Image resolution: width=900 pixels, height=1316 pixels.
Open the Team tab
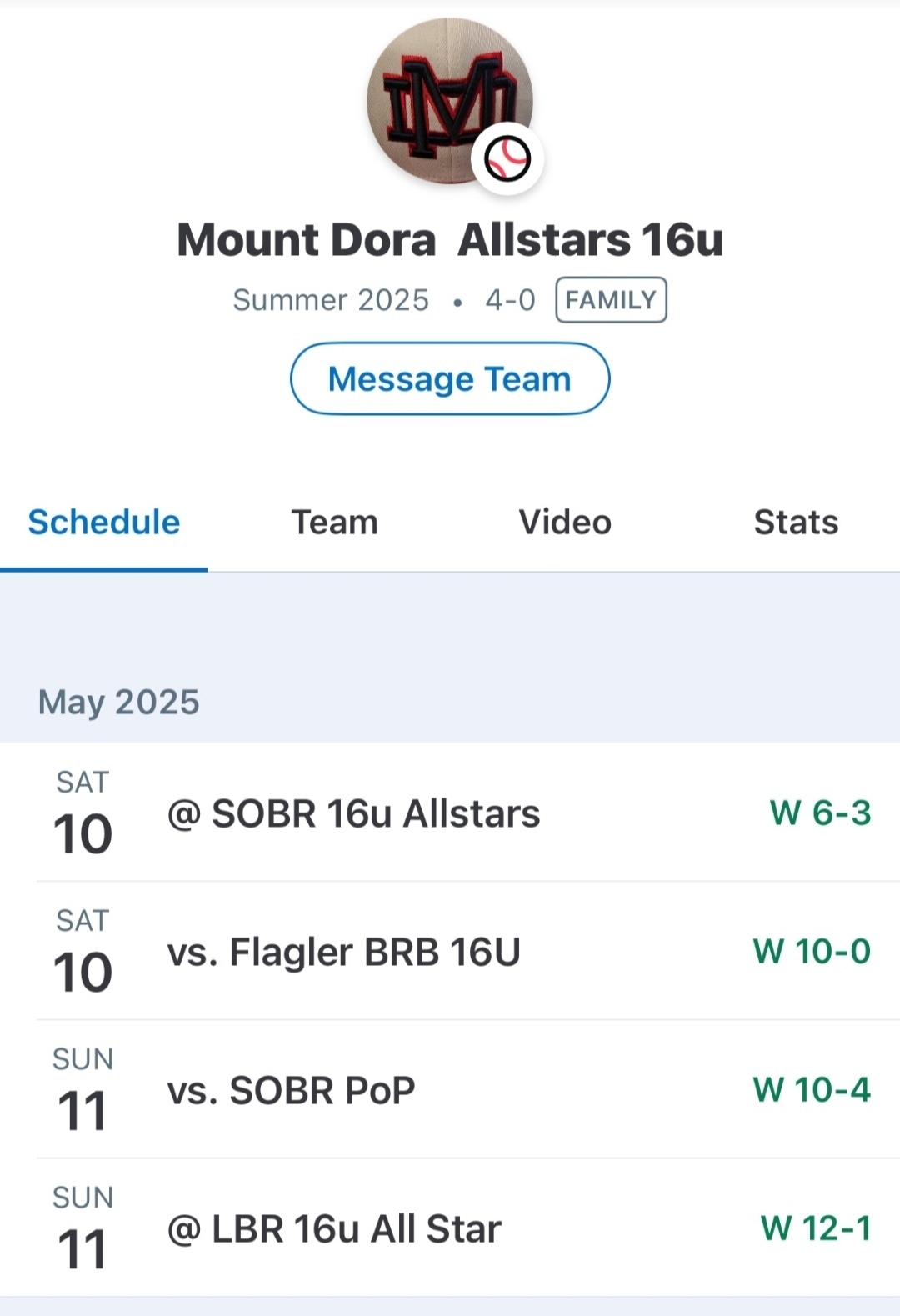[x=334, y=523]
